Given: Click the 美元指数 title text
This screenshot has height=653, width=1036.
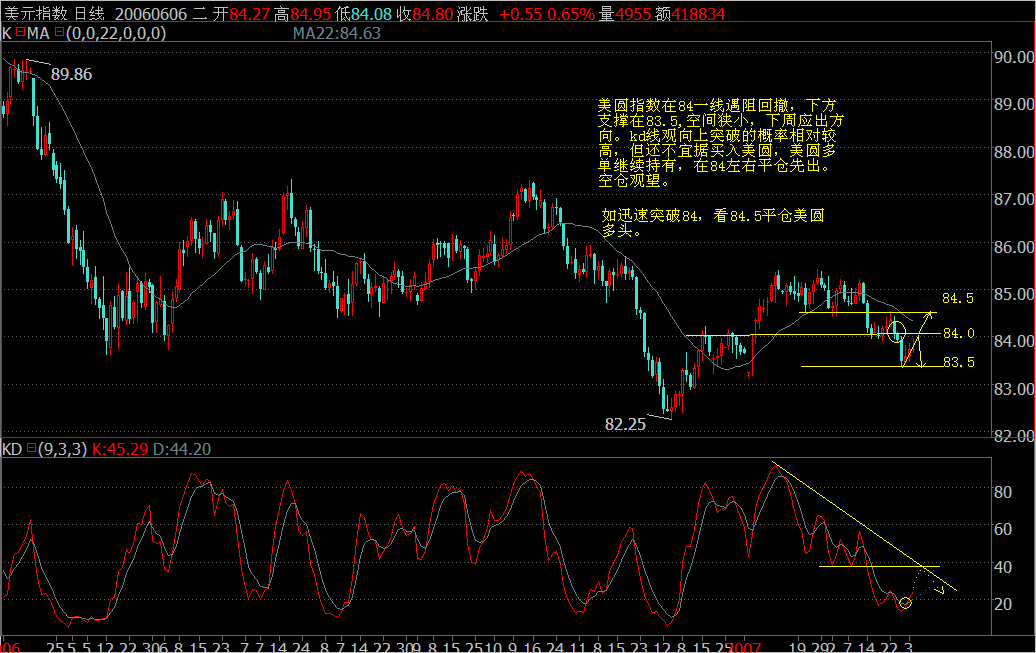Looking at the screenshot, I should [x=36, y=13].
